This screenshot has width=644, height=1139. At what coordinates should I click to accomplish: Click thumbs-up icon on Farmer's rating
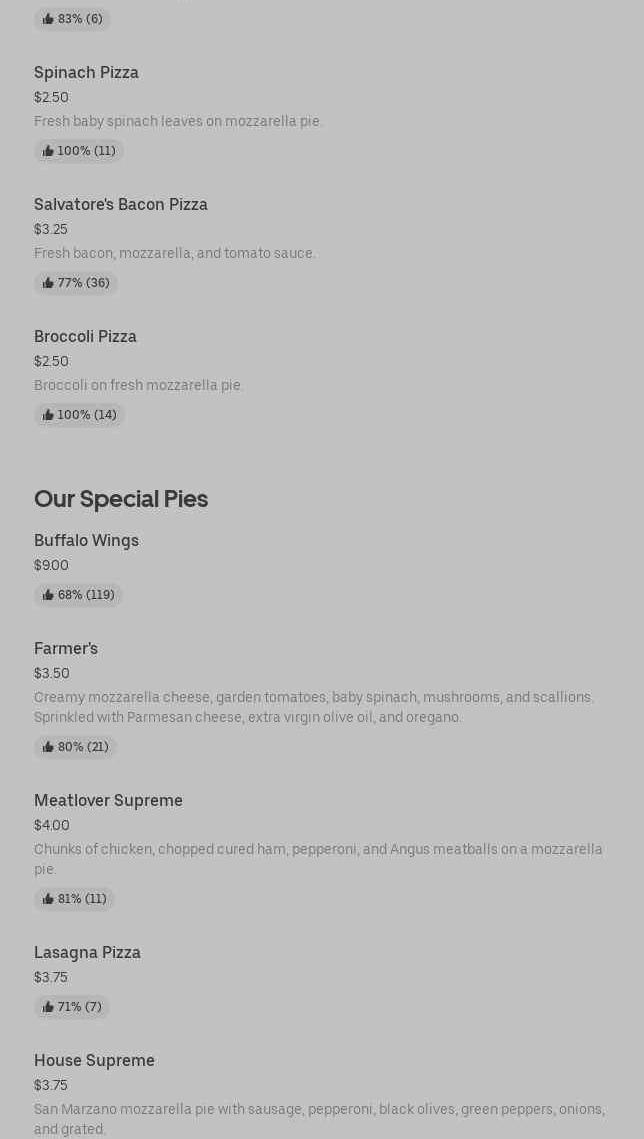tap(48, 747)
